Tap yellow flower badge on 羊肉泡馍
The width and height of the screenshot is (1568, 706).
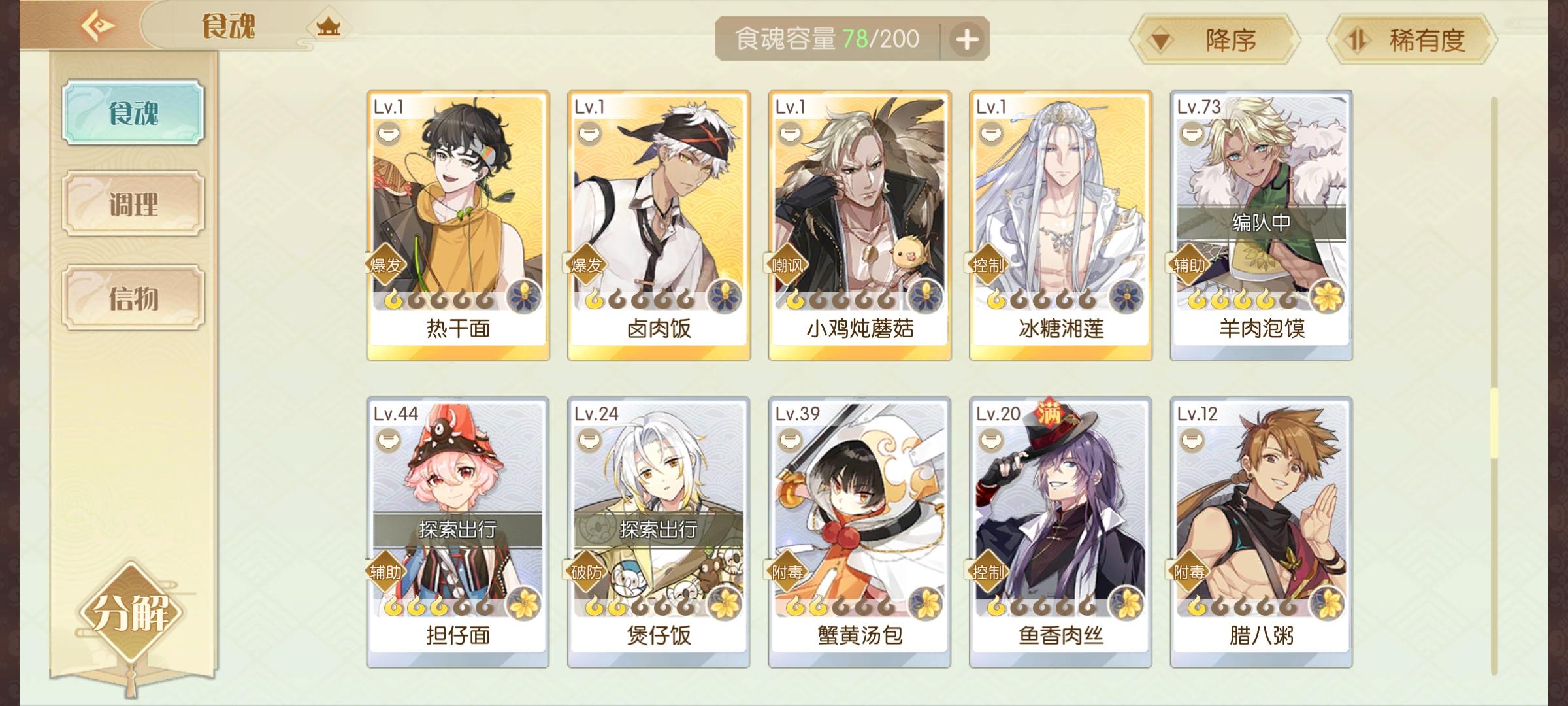(1328, 296)
